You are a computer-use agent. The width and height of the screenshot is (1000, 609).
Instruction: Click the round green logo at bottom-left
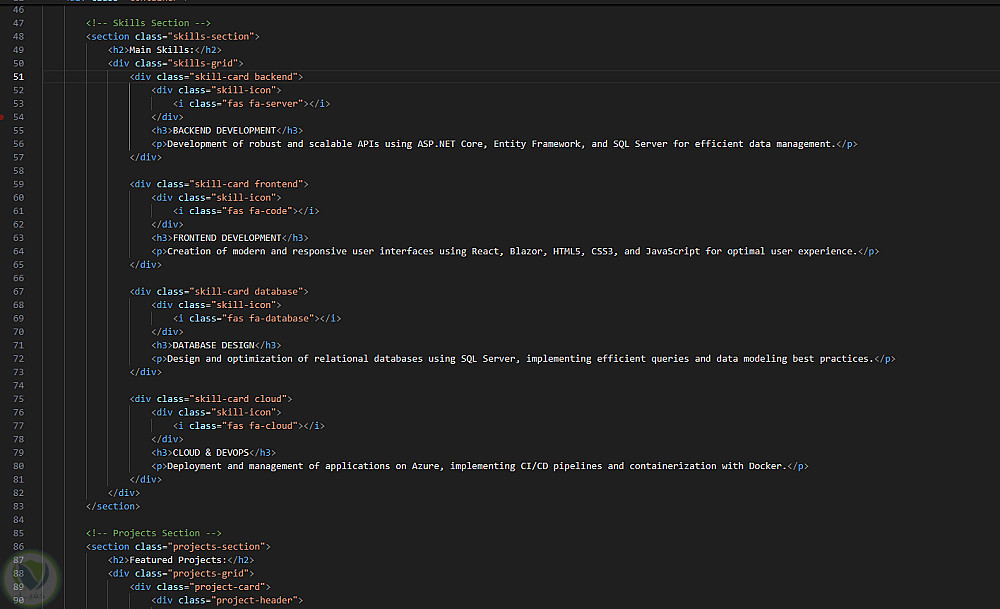28,578
